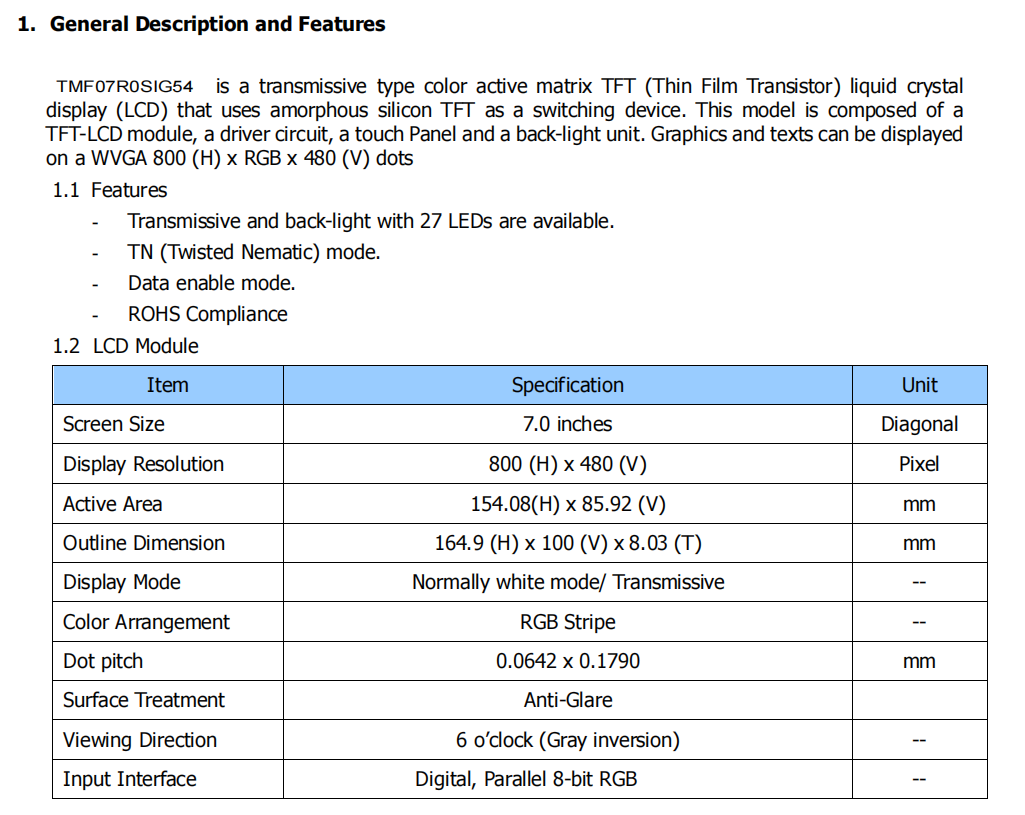The width and height of the screenshot is (1025, 815).
Task: Select the 'Display Mode' cell
Action: pos(168,582)
